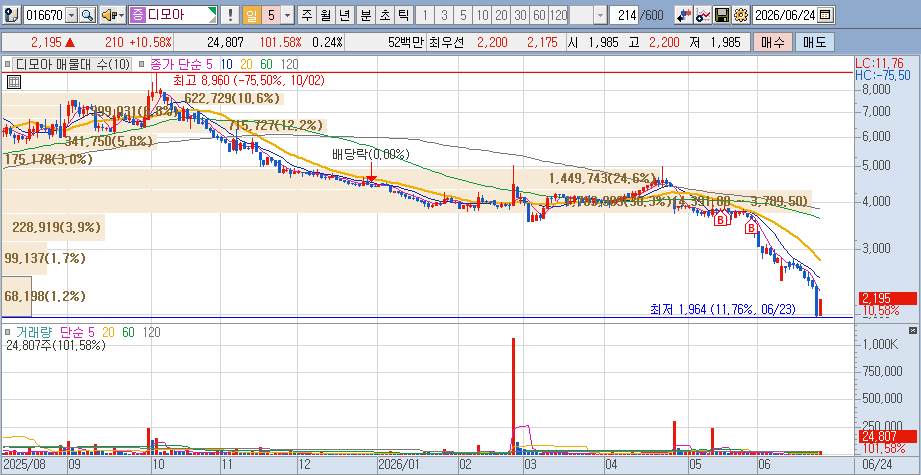Open the stock code history dropdown
Viewport: 921px width, 475px height.
tap(72, 15)
